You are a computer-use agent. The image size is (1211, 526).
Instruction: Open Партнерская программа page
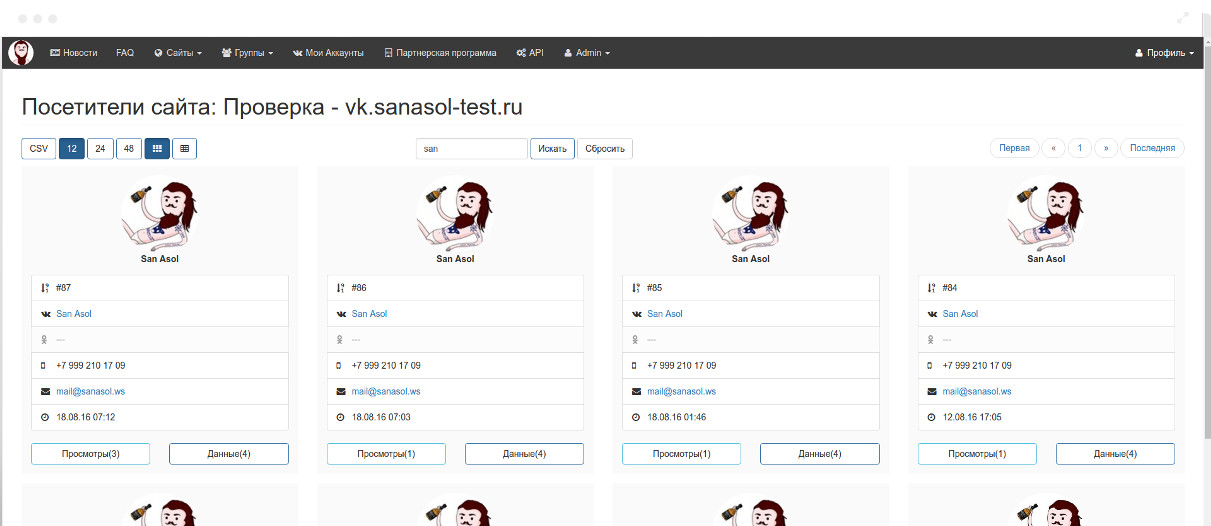coord(440,53)
